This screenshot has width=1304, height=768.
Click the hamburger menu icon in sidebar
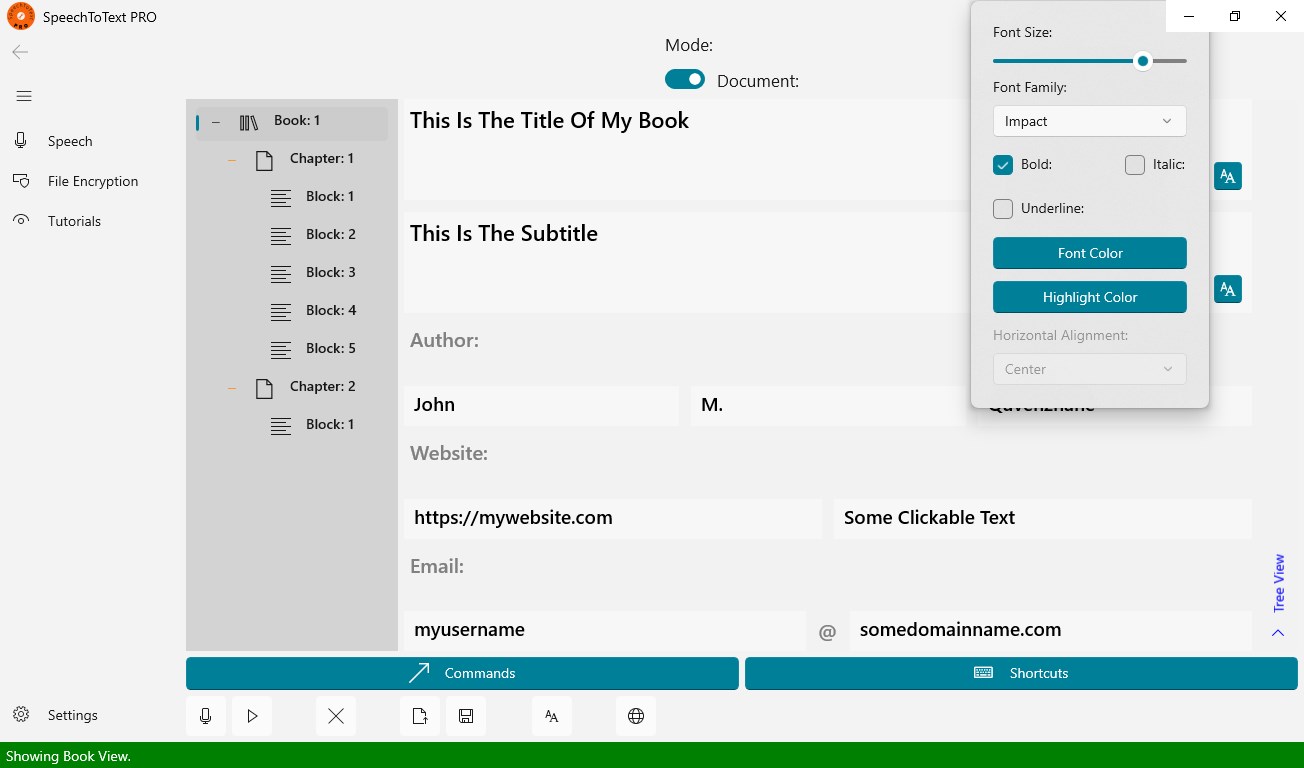pyautogui.click(x=24, y=96)
